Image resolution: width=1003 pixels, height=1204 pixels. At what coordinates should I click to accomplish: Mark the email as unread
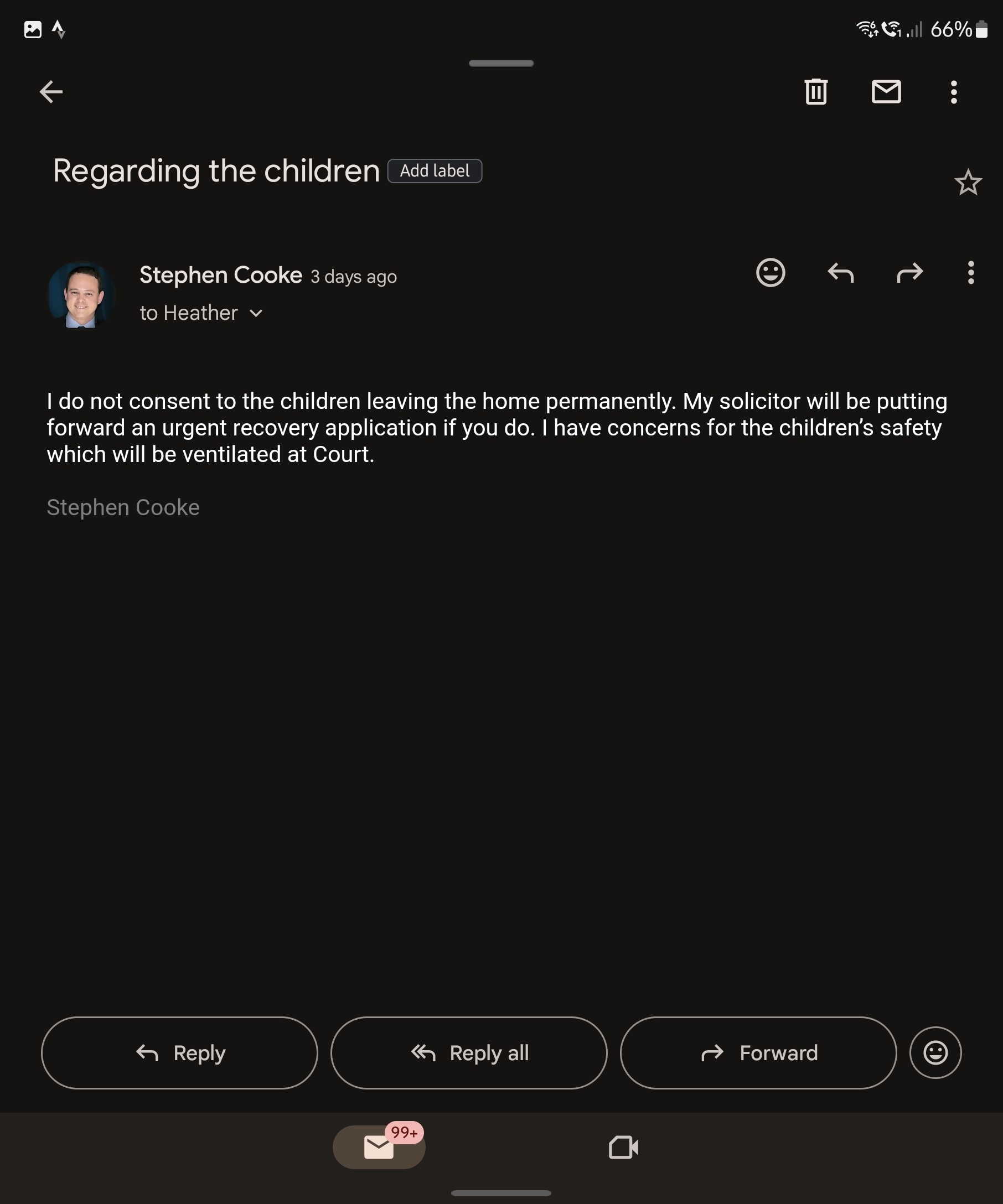pos(886,92)
